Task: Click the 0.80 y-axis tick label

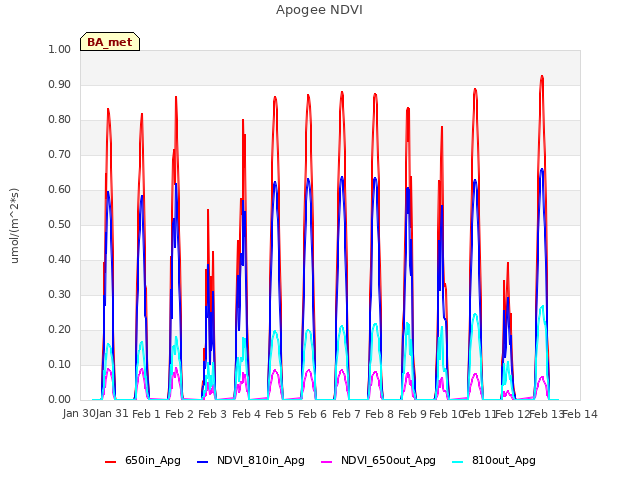Action: click(59, 120)
